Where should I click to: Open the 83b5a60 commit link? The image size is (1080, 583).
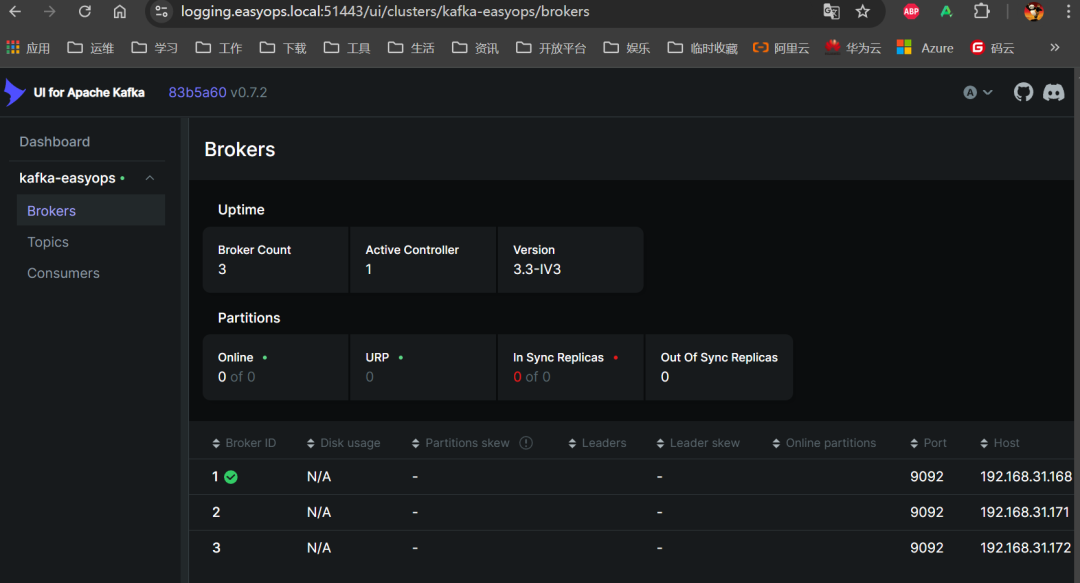tap(197, 92)
